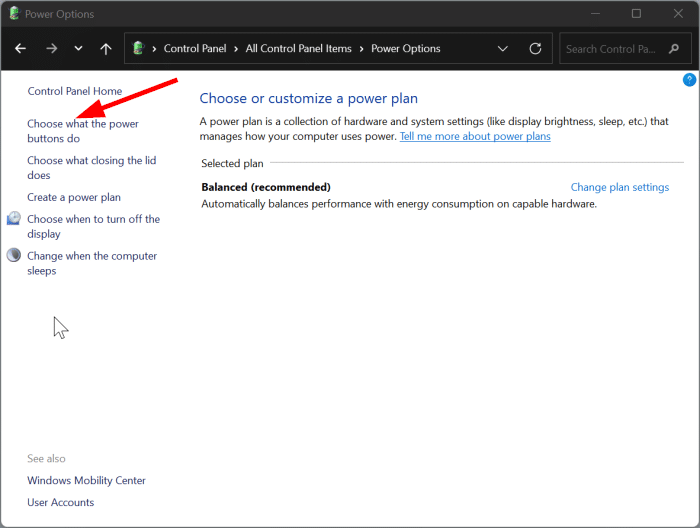Open Create a power plan
The width and height of the screenshot is (700, 528).
point(74,197)
